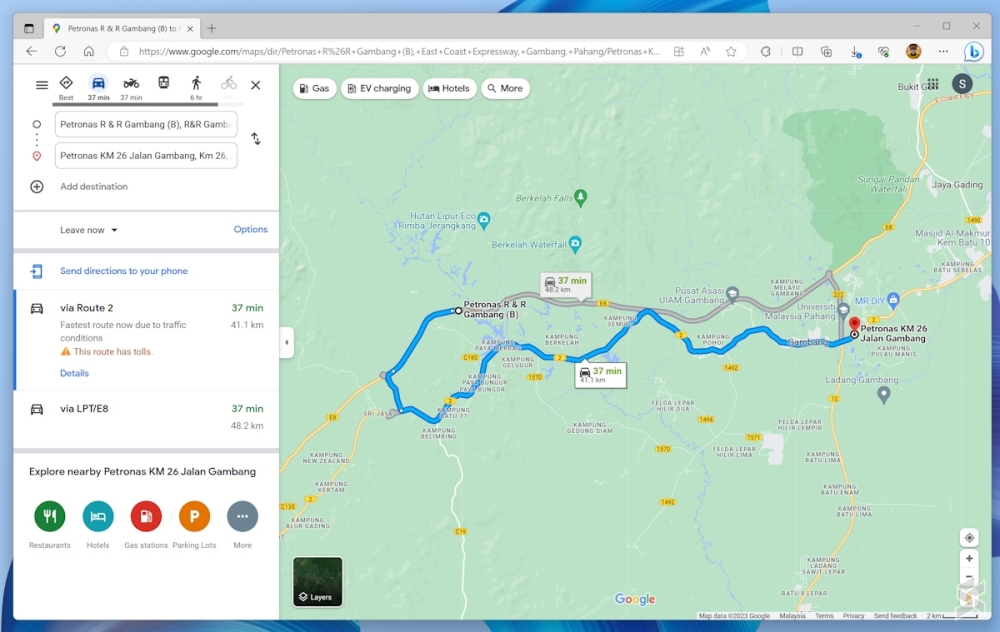The image size is (1000, 632).
Task: Open the Google apps grid
Action: (x=933, y=84)
